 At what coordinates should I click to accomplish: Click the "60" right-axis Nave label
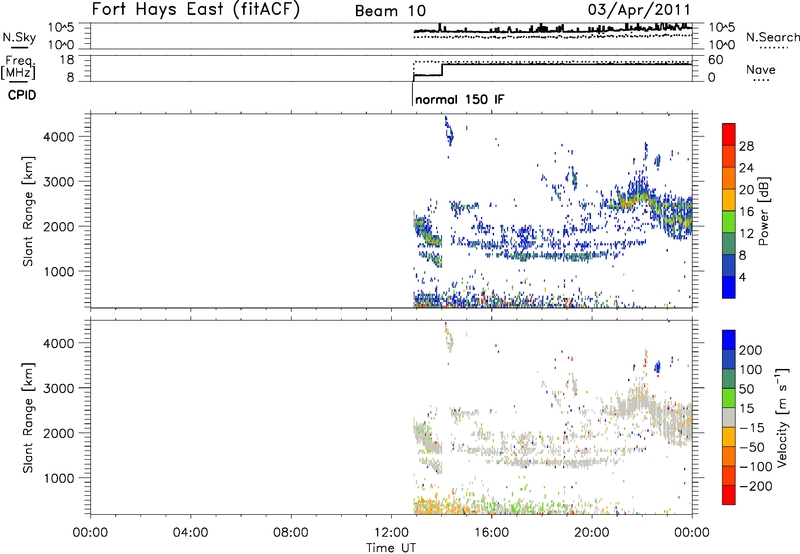click(716, 60)
